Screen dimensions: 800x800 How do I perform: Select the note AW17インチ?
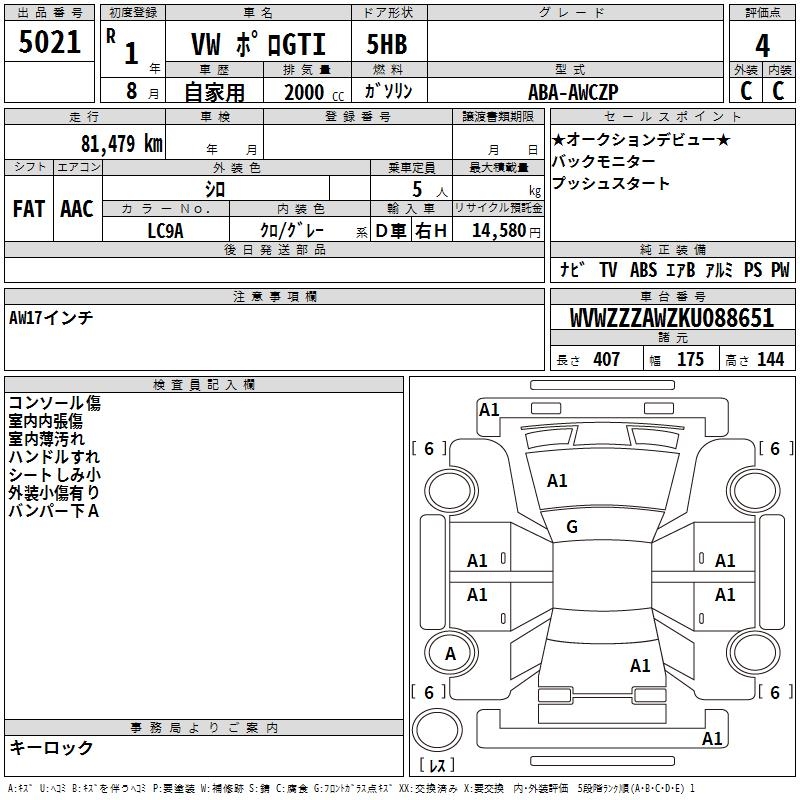51,318
